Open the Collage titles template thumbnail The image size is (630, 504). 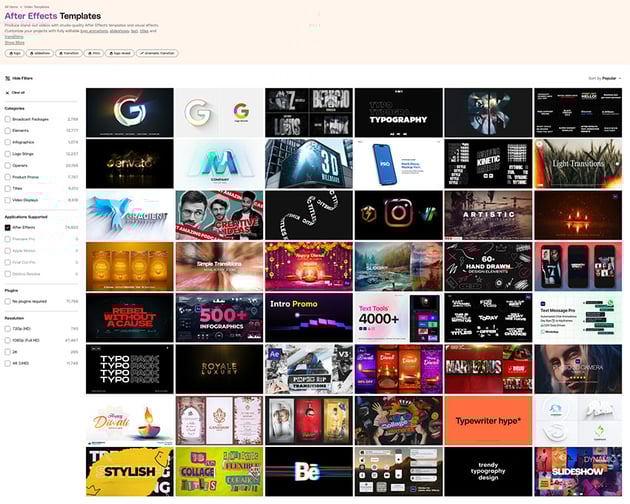pyautogui.click(x=219, y=472)
